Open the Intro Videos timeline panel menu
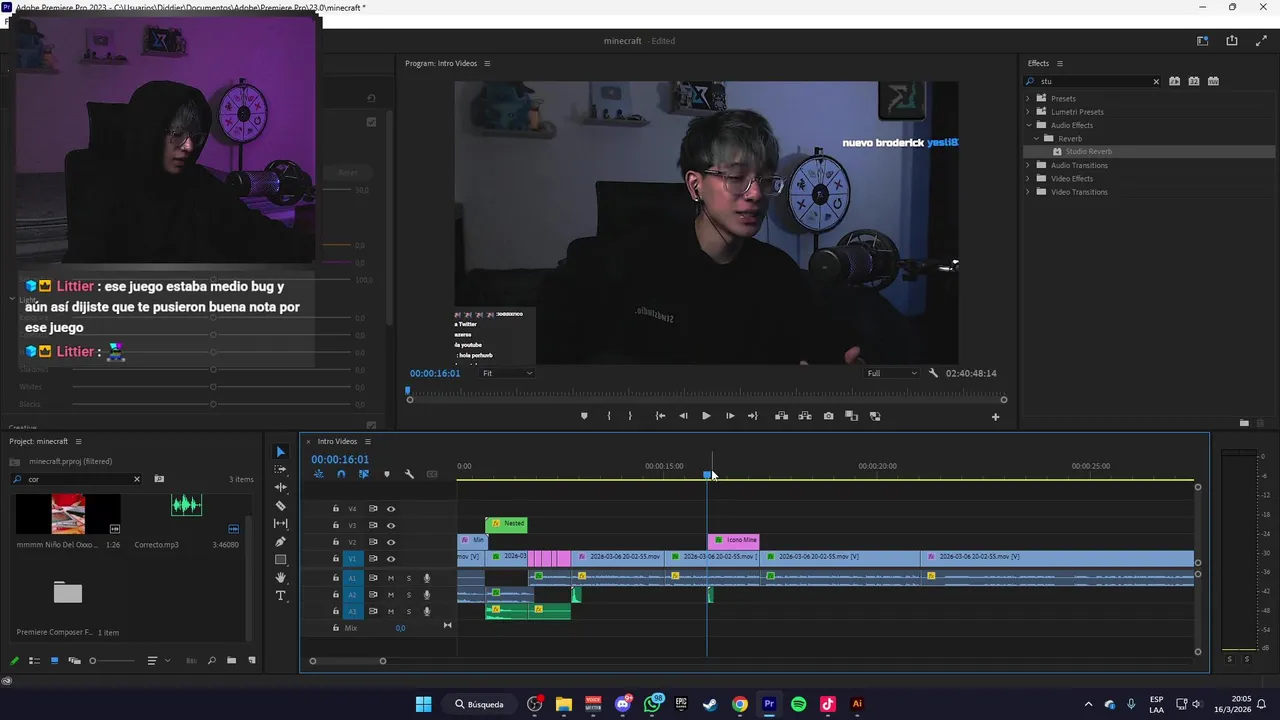 (x=367, y=441)
